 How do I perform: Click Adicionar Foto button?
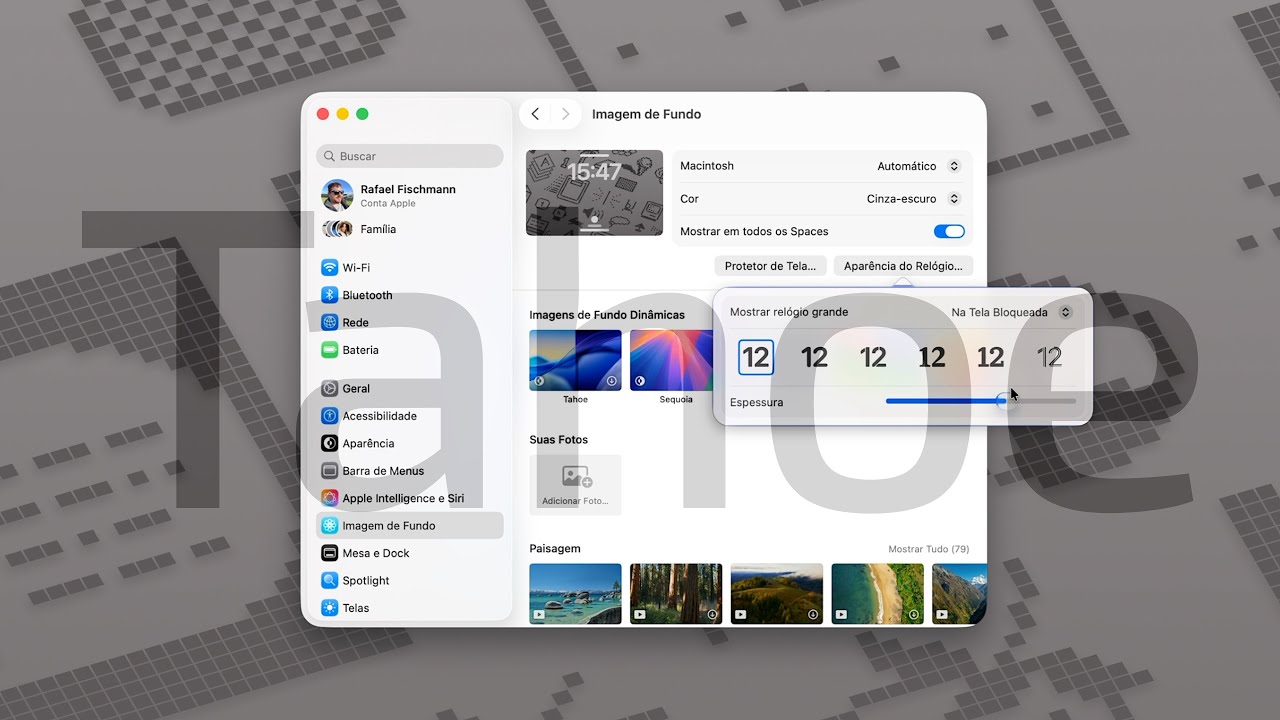coord(575,485)
